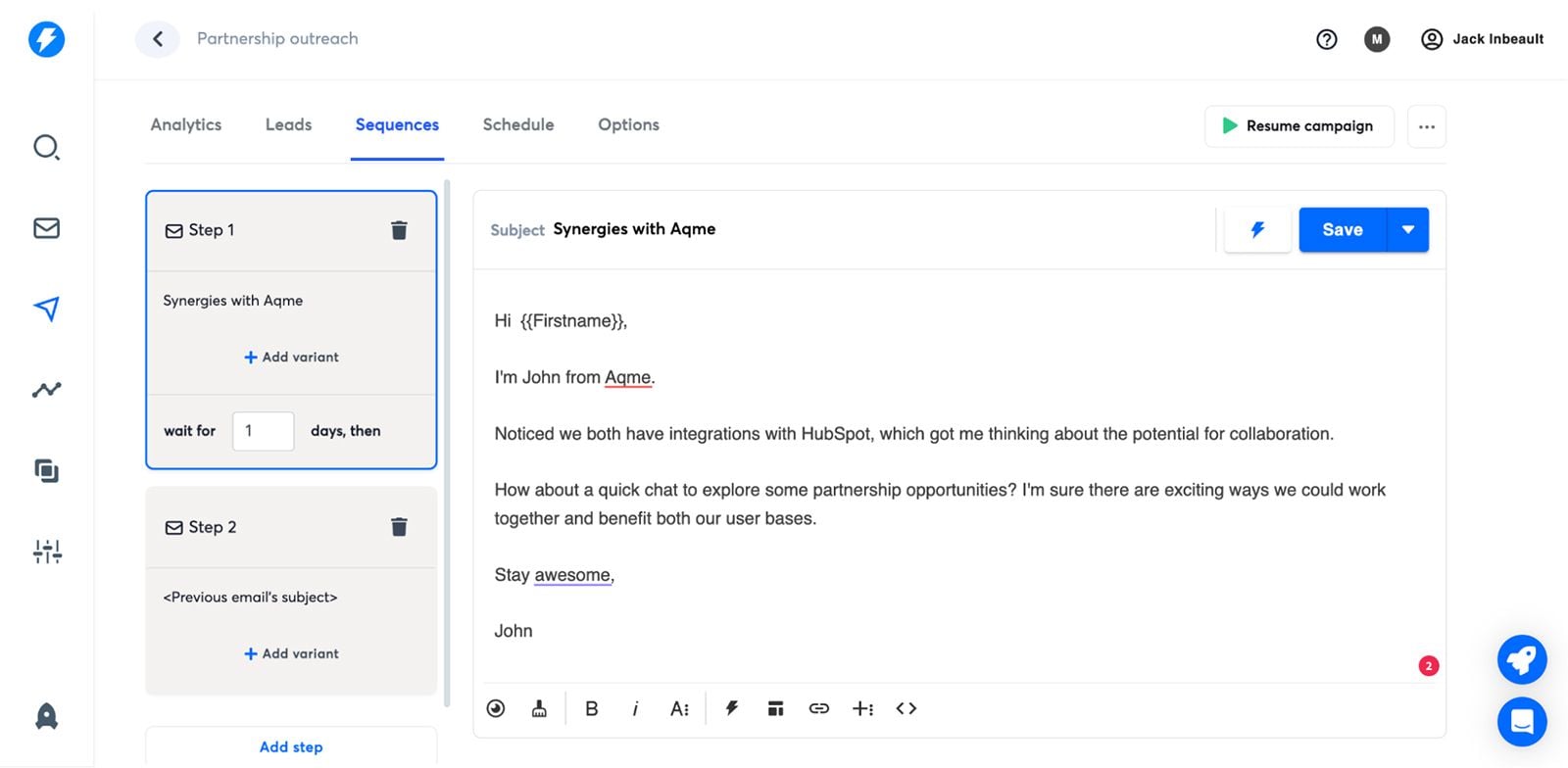Open the mail envelope icon in the sidebar
The width and height of the screenshot is (1568, 768).
[46, 228]
